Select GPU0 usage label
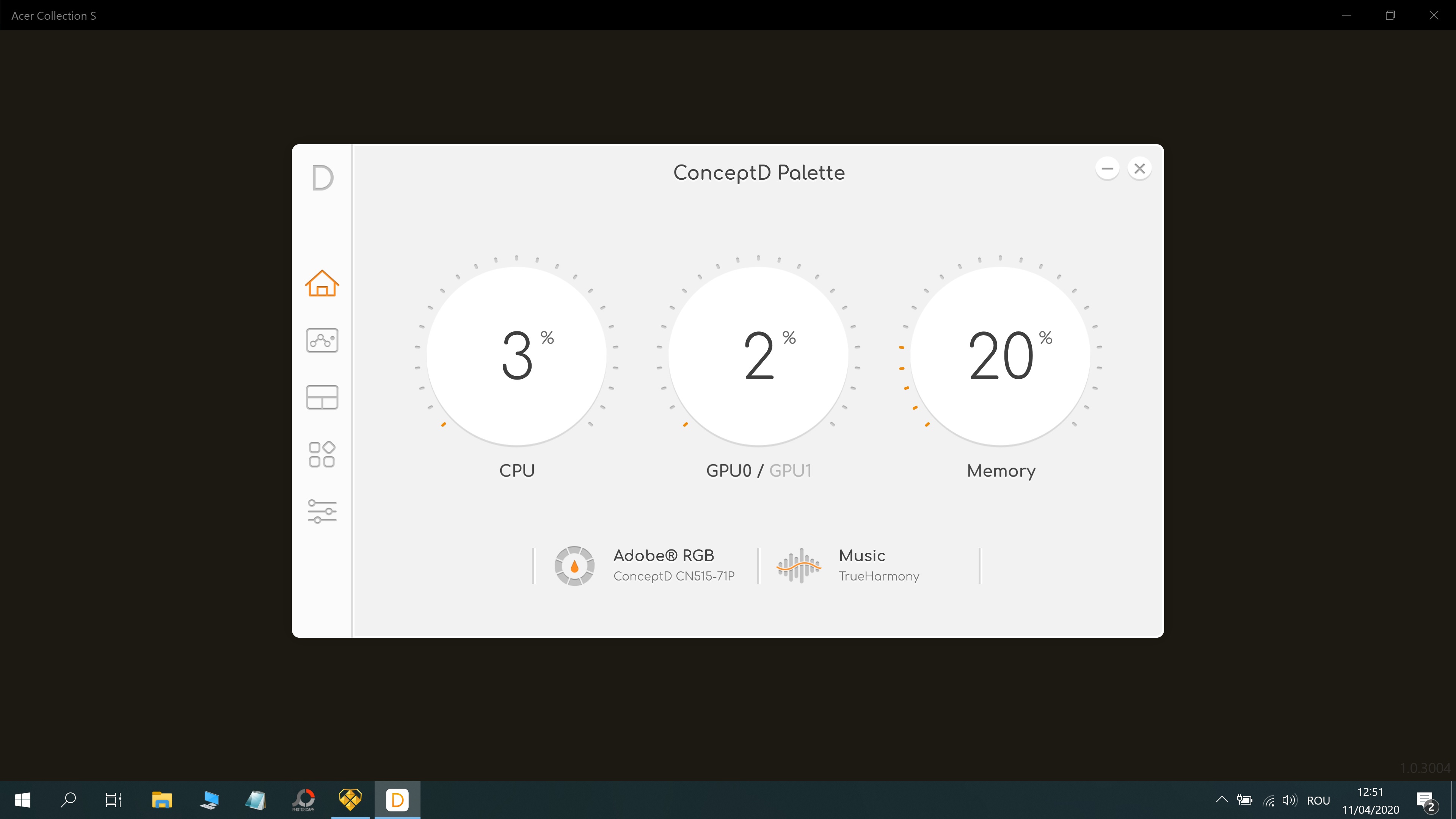Viewport: 1456px width, 819px height. point(728,470)
